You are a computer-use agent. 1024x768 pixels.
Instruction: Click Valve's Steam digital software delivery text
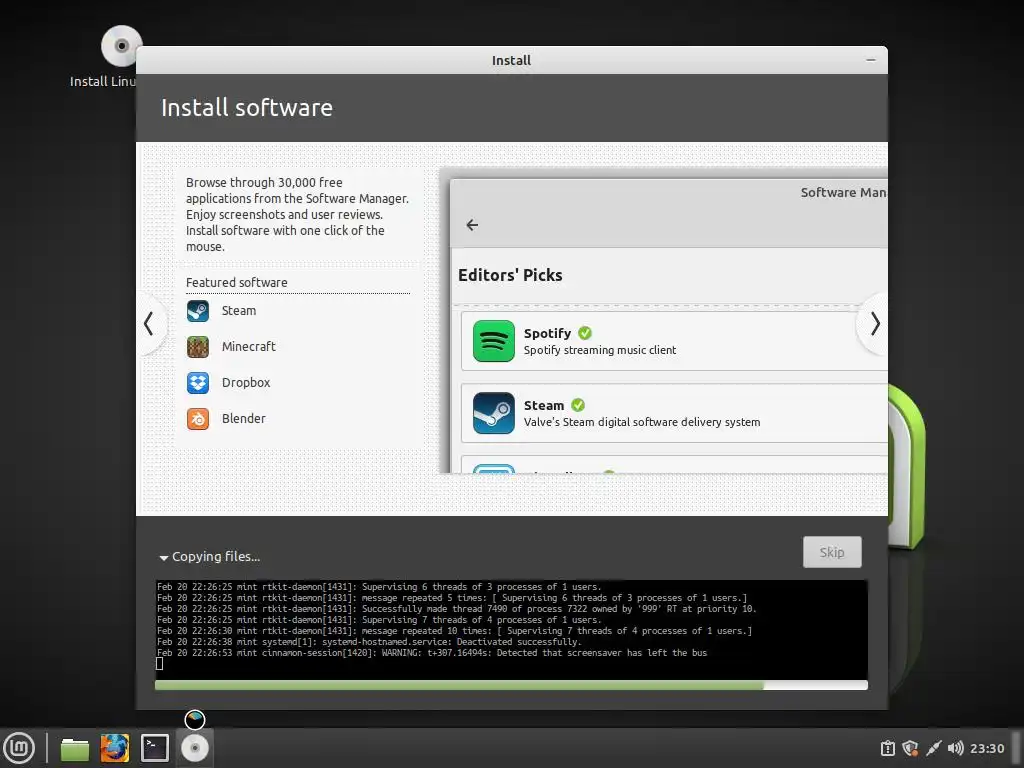(x=642, y=422)
